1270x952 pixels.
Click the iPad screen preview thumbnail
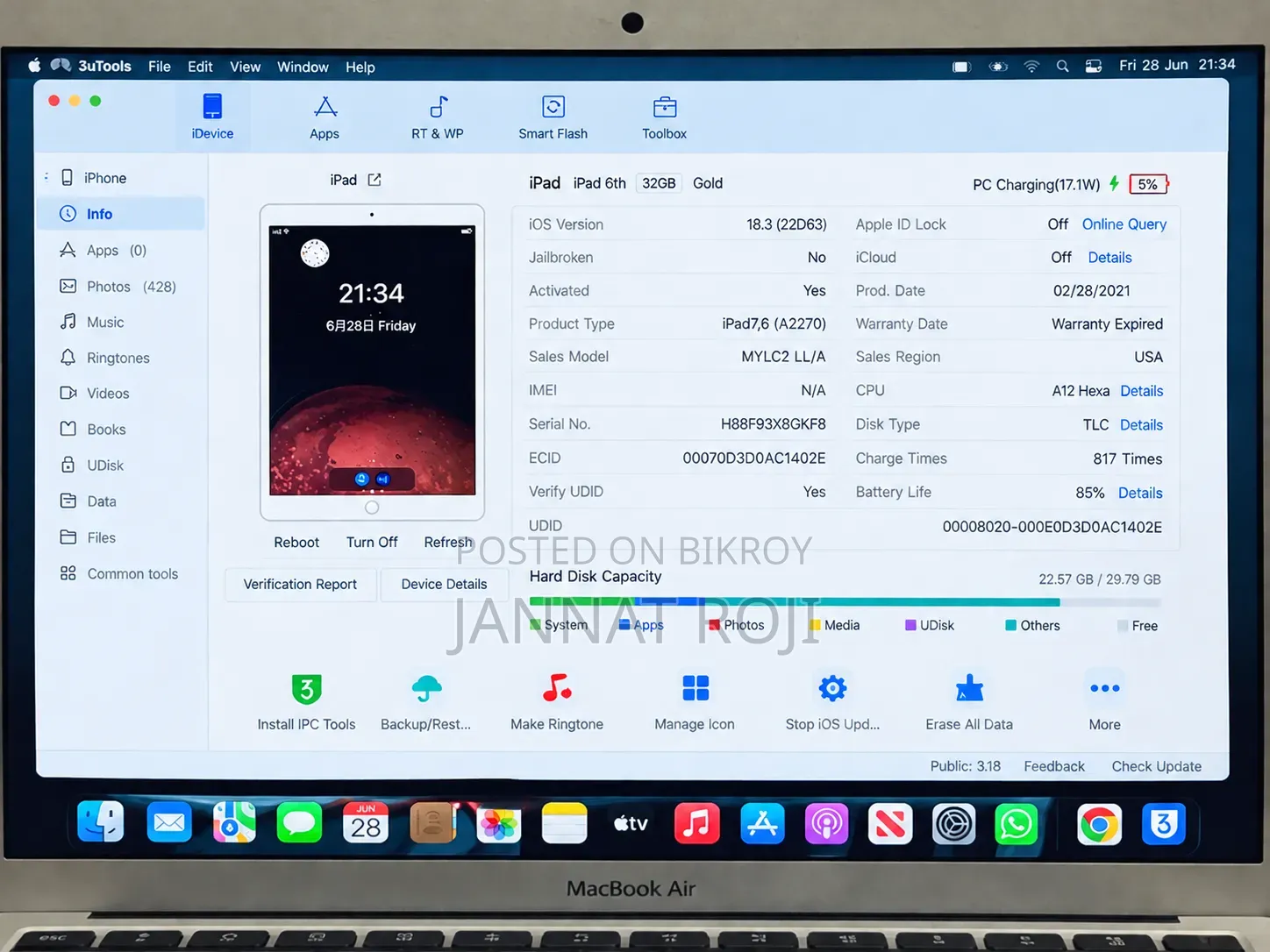372,360
